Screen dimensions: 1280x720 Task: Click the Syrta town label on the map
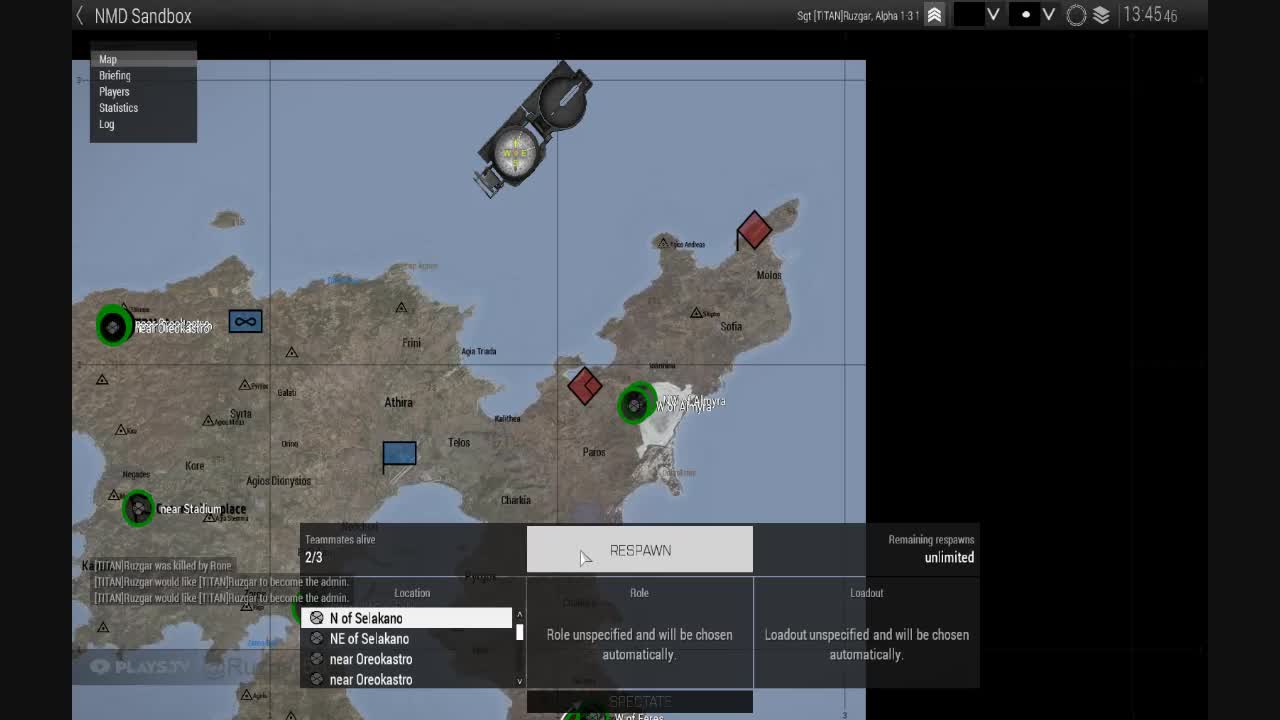pyautogui.click(x=240, y=413)
